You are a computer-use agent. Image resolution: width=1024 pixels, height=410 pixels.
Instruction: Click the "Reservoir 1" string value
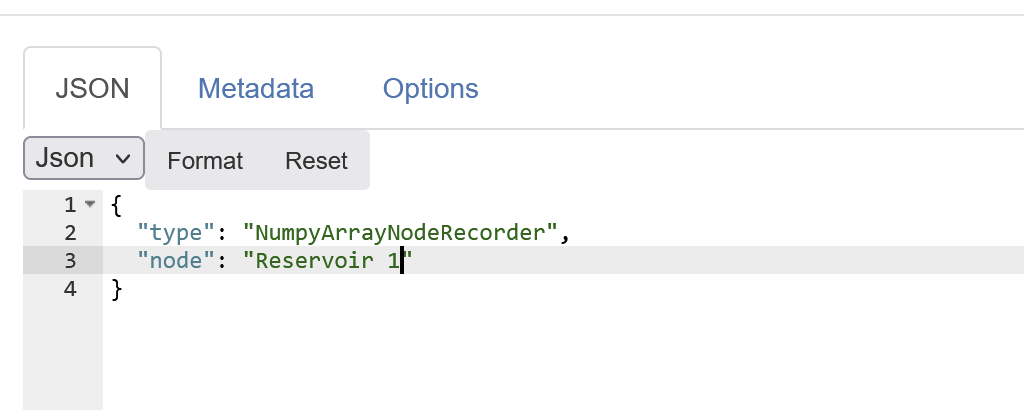pyautogui.click(x=328, y=261)
